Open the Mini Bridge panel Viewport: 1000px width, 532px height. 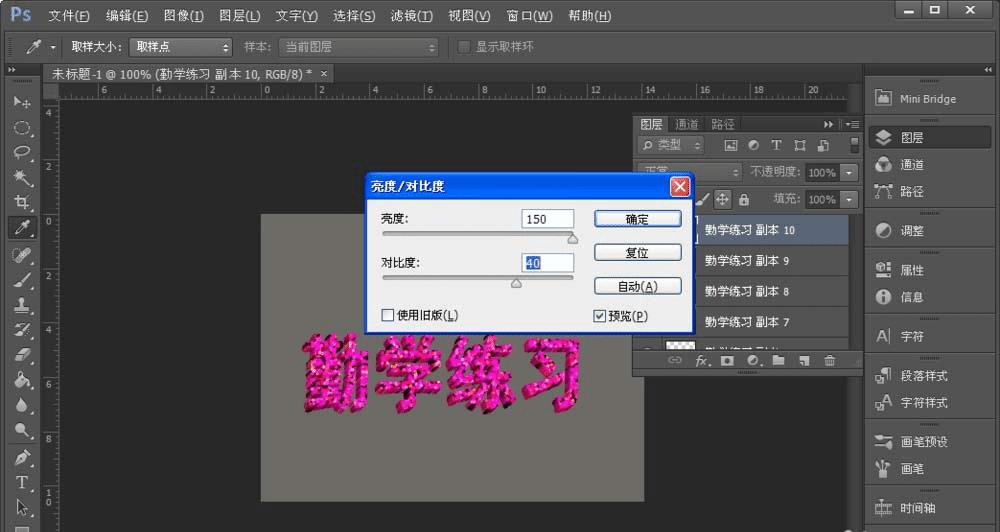click(x=916, y=99)
